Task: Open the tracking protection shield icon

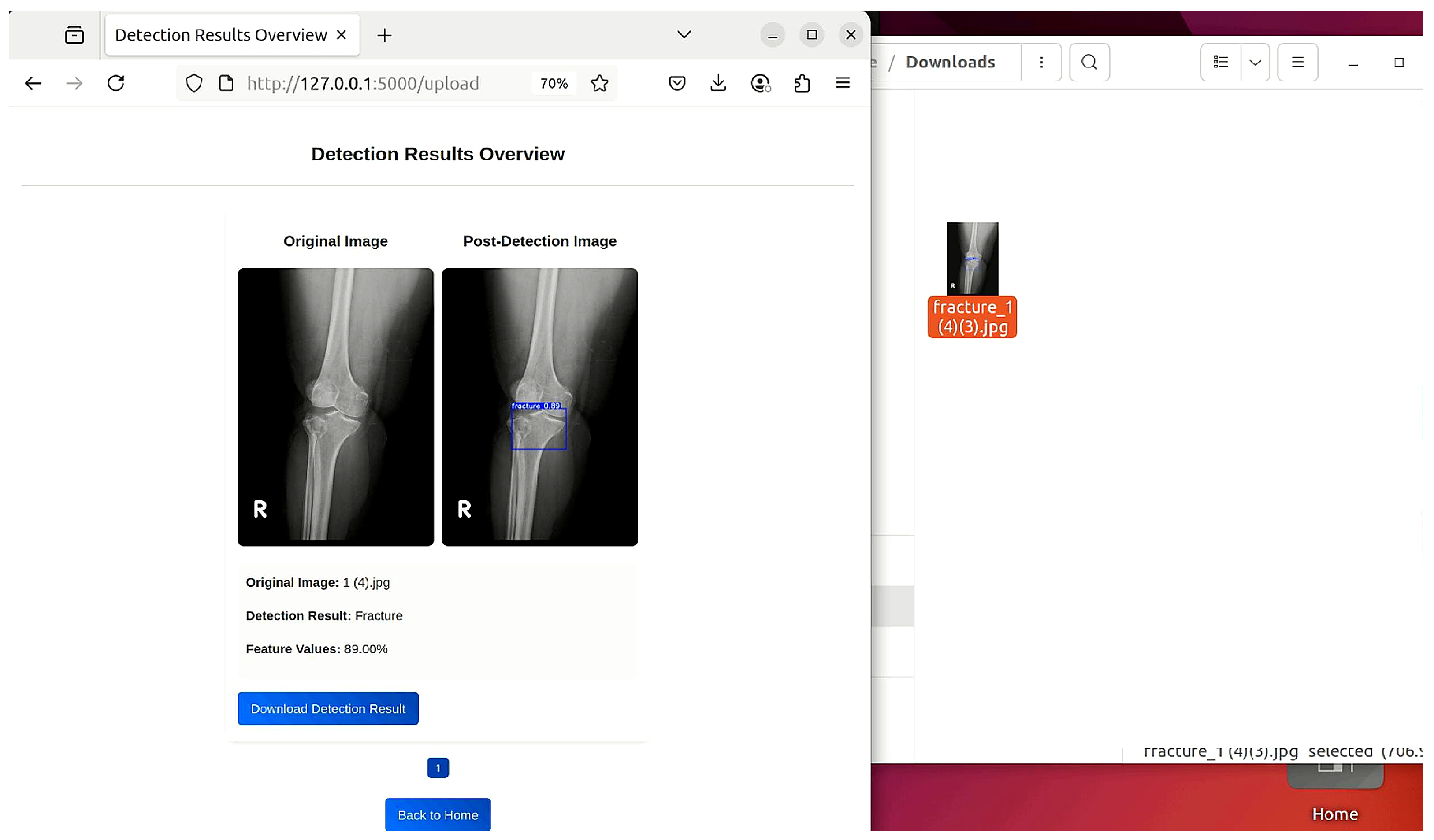Action: [x=194, y=84]
